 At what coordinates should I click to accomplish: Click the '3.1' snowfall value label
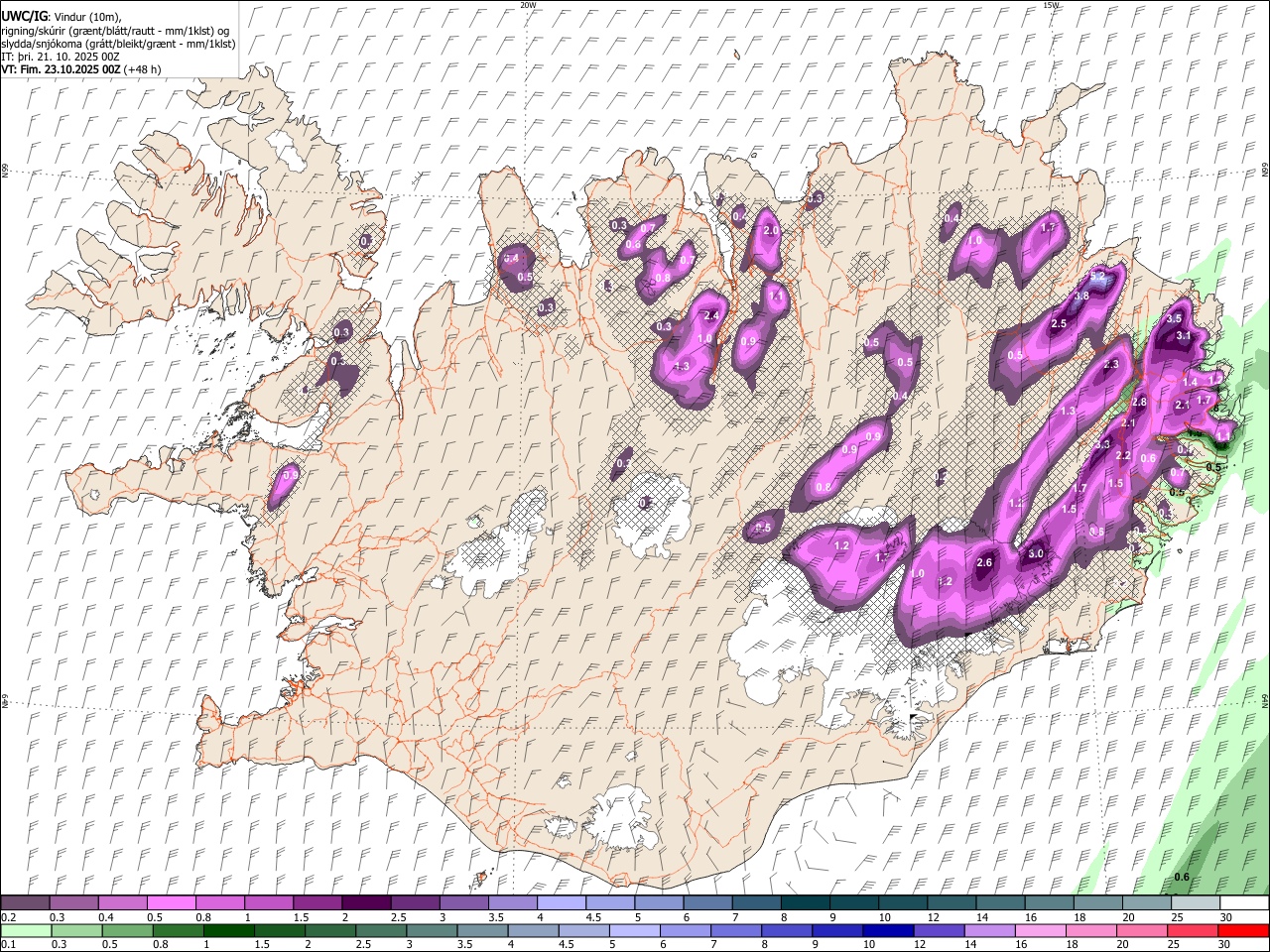[1183, 336]
